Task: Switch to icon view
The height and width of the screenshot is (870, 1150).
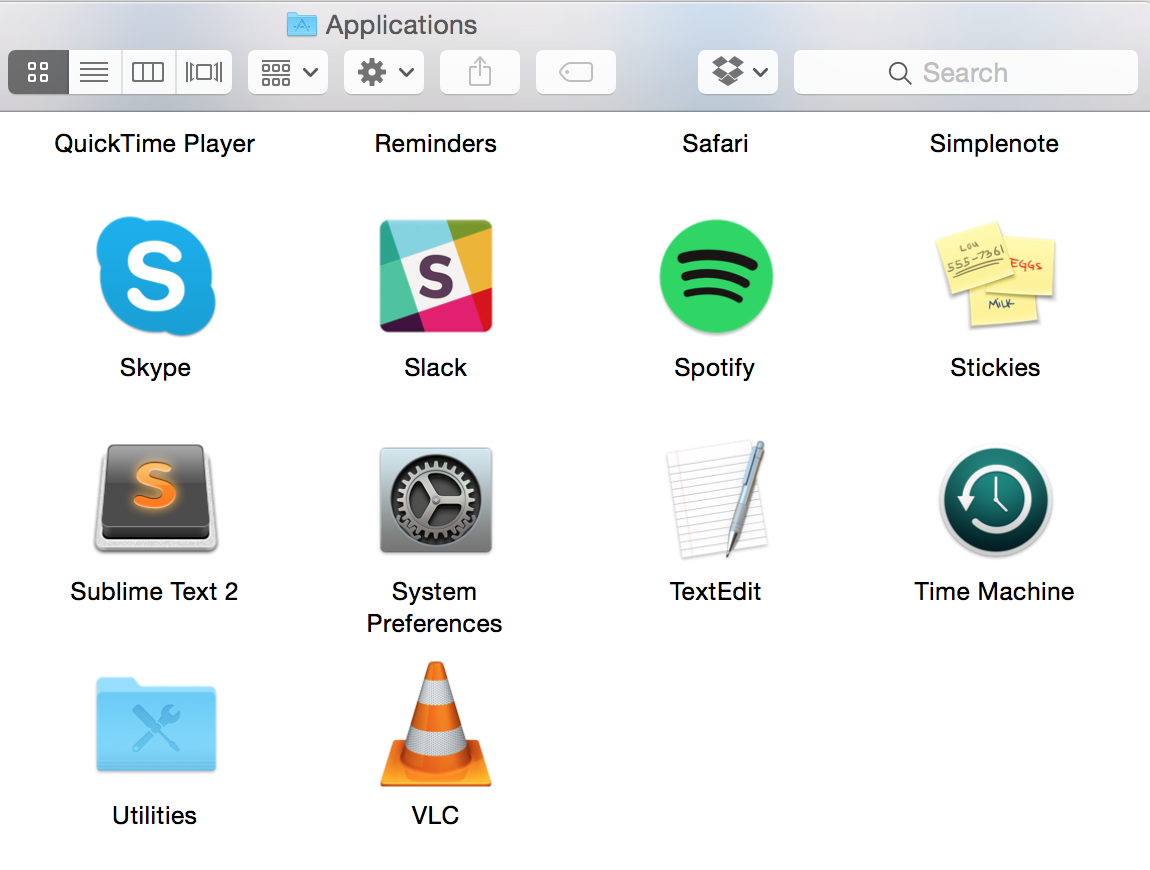Action: pyautogui.click(x=38, y=72)
